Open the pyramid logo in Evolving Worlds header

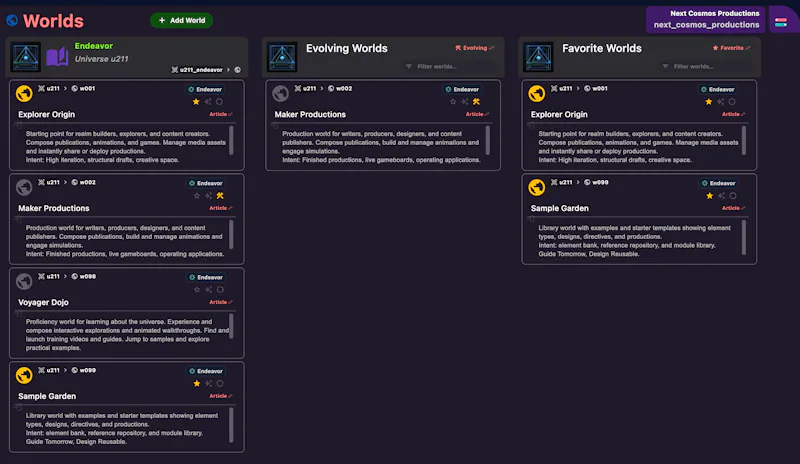click(x=282, y=57)
